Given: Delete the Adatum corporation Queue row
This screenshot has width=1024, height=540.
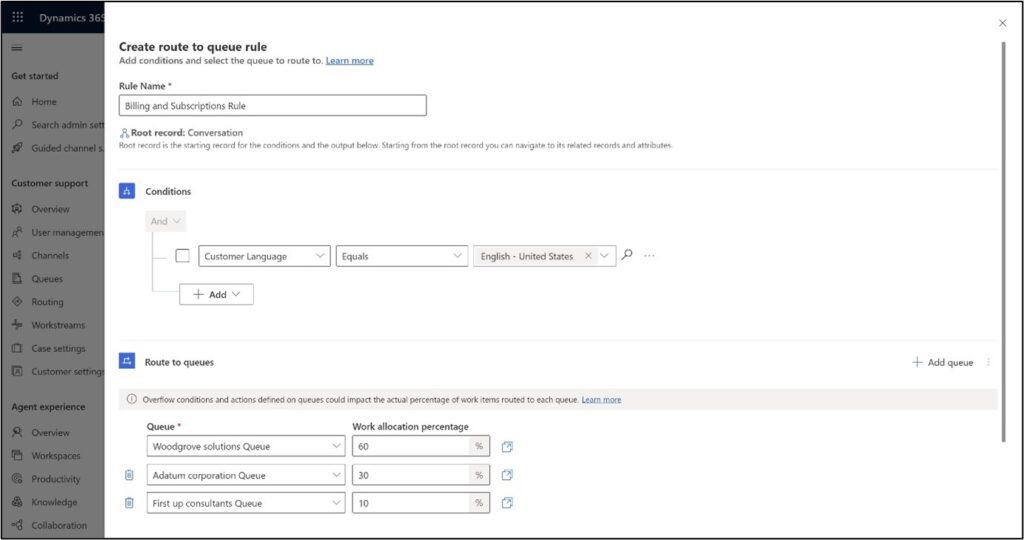Looking at the screenshot, I should click(x=129, y=475).
